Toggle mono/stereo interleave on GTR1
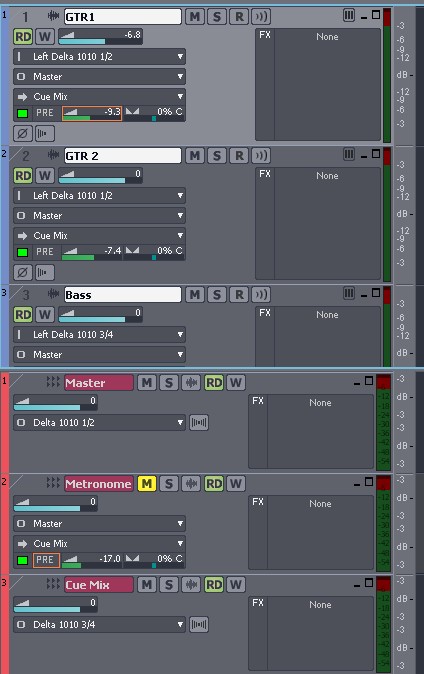This screenshot has height=674, width=424. pyautogui.click(x=45, y=134)
